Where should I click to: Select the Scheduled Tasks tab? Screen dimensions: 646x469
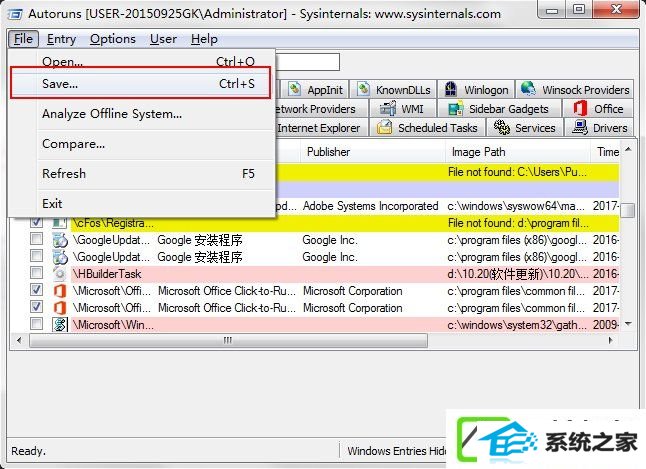coord(427,127)
